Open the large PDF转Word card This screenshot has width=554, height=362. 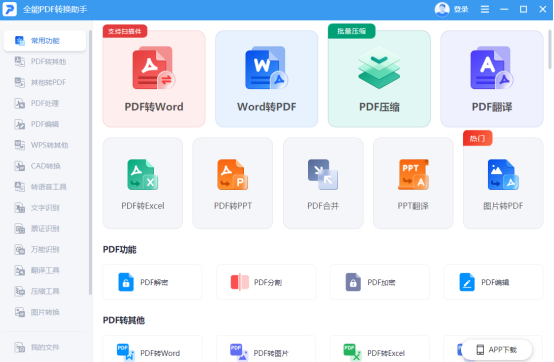pyautogui.click(x=154, y=78)
